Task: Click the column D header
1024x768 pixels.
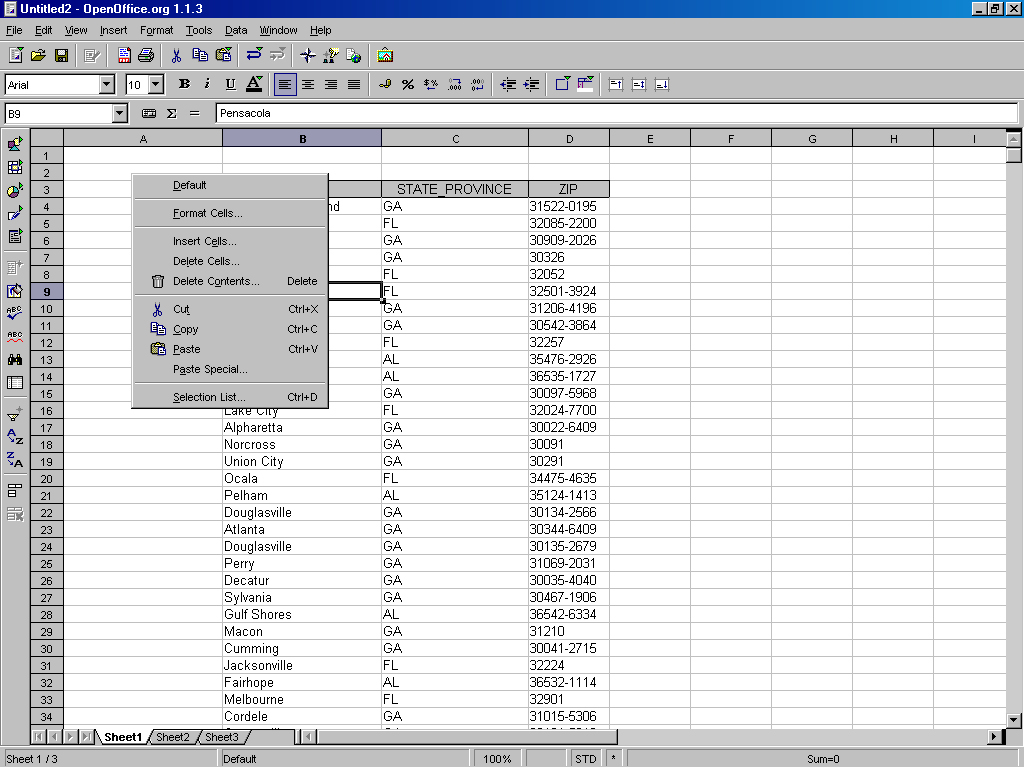Action: [x=569, y=139]
